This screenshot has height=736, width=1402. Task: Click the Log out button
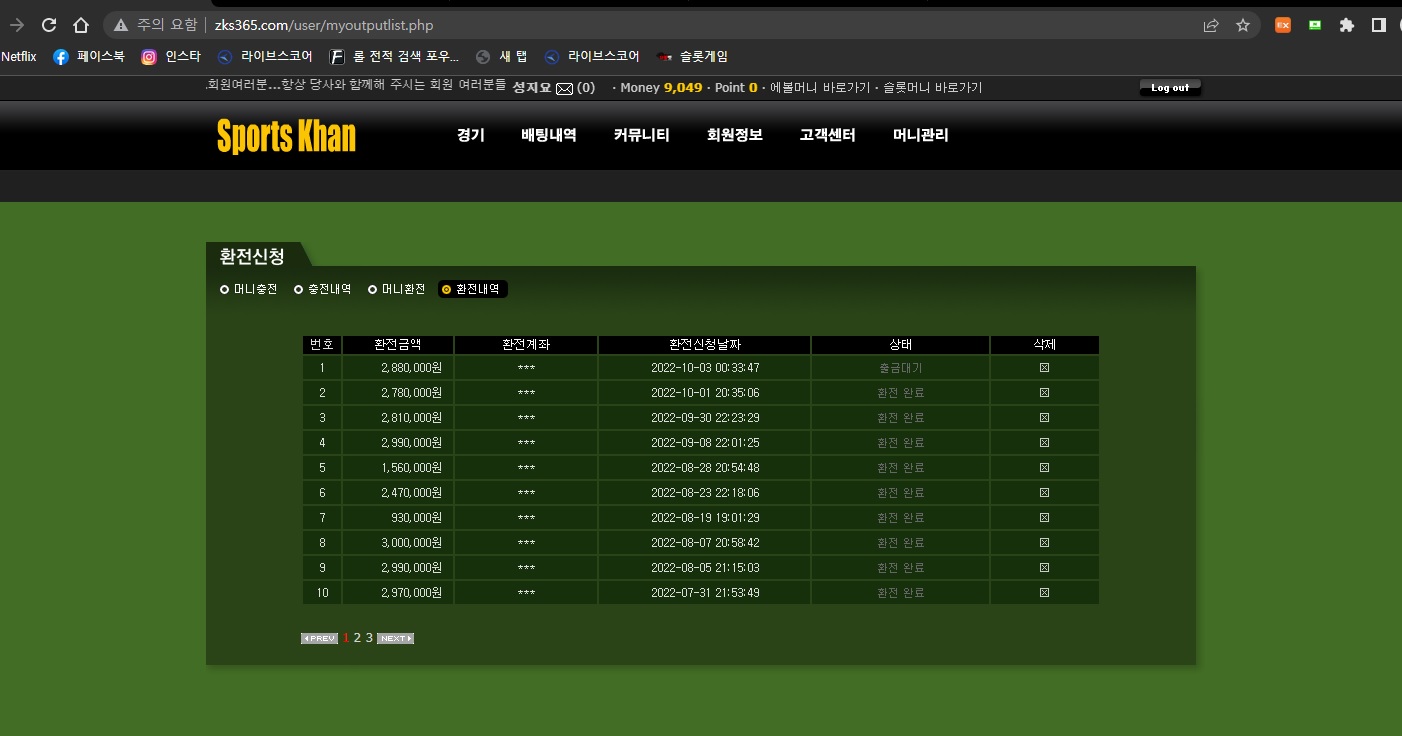pos(1170,88)
